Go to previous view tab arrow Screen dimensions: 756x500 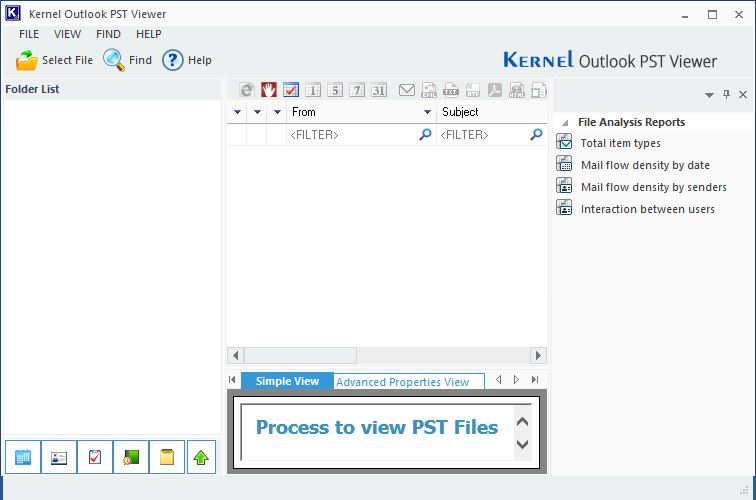pyautogui.click(x=499, y=379)
